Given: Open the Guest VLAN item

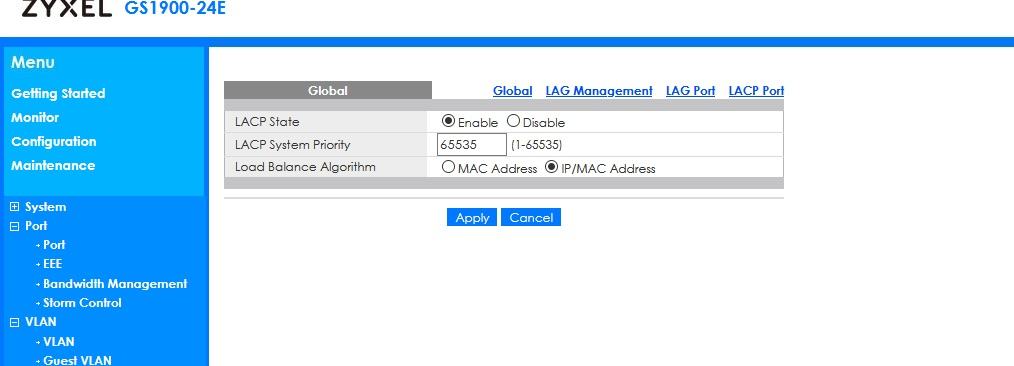Looking at the screenshot, I should pos(77,360).
